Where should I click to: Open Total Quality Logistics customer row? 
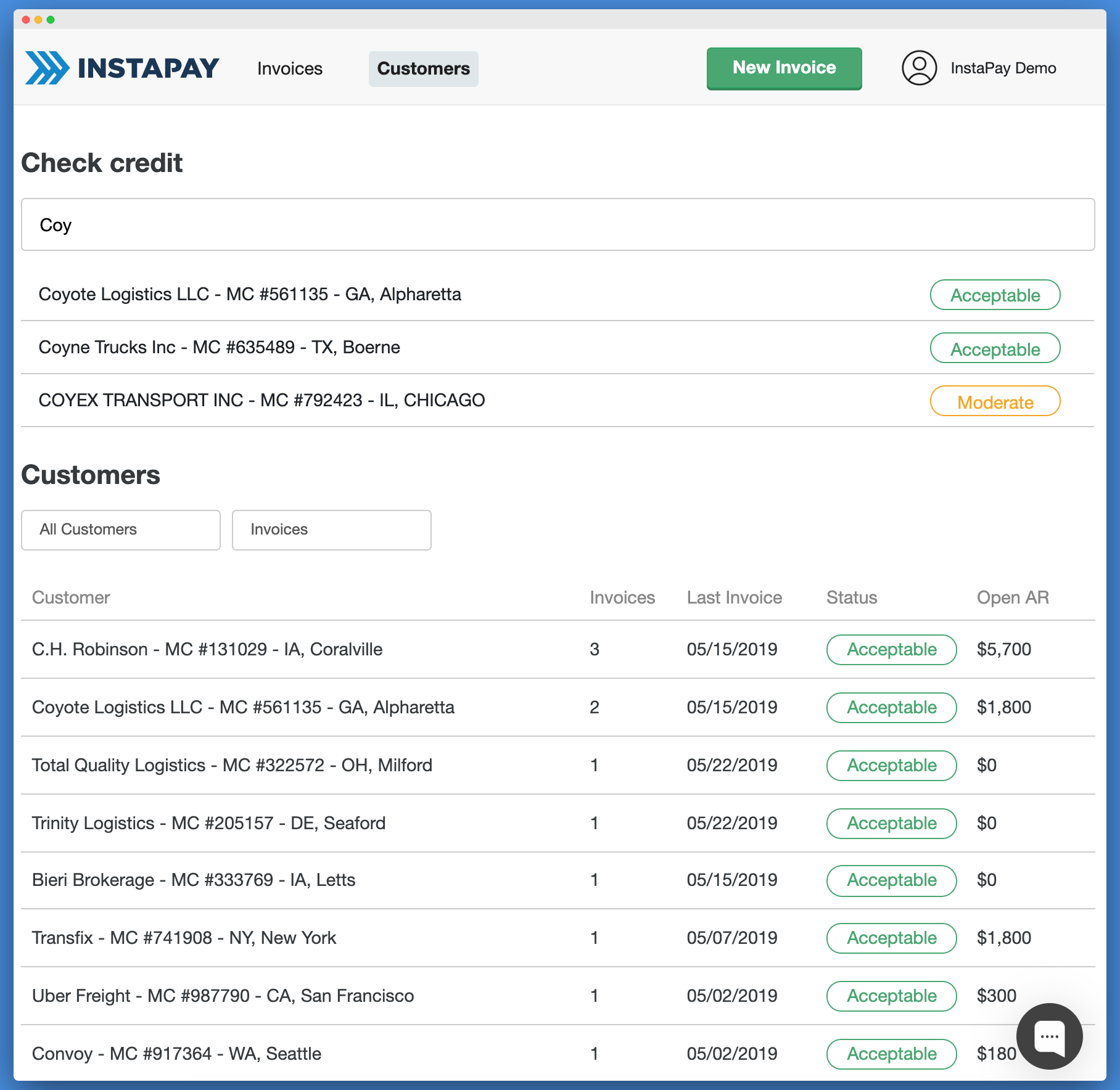point(558,765)
